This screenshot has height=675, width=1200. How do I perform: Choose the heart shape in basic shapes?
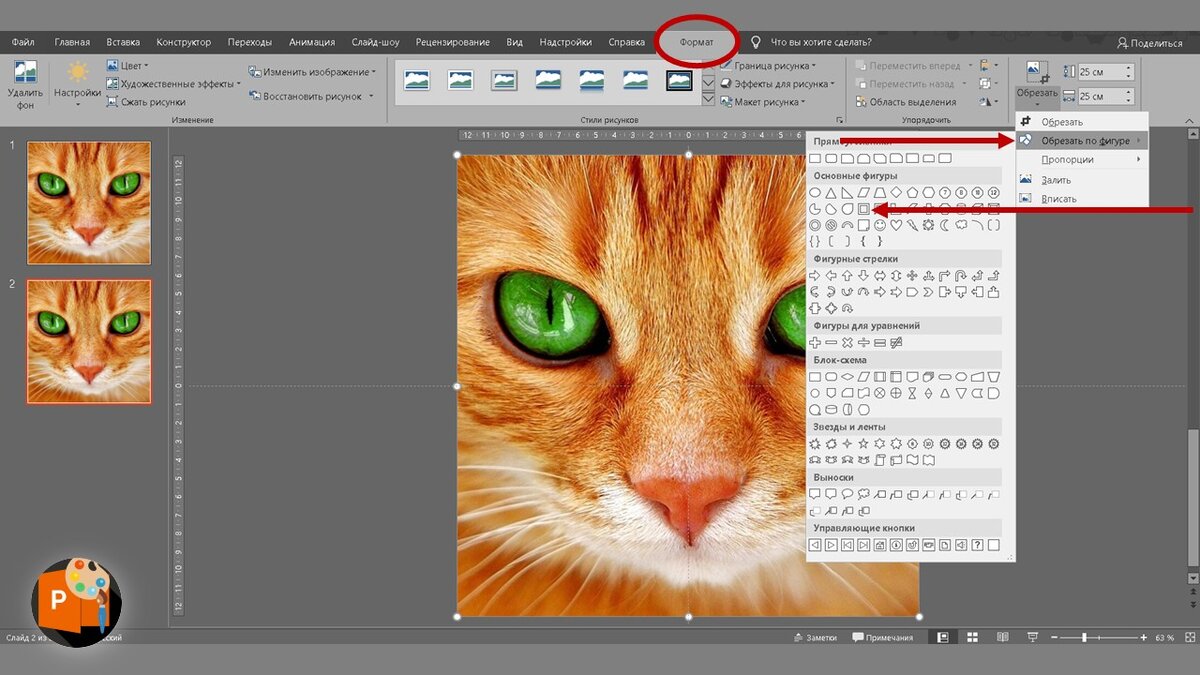click(x=896, y=226)
